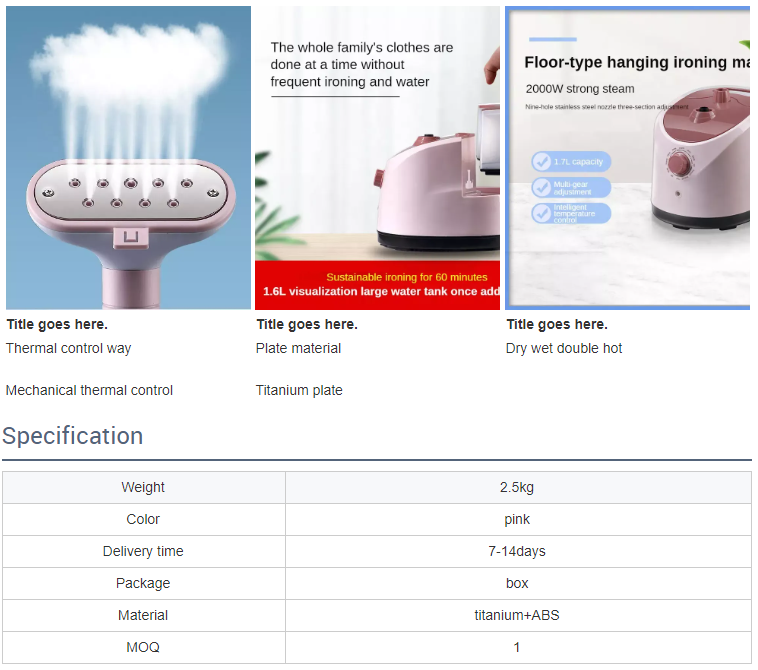Open the 1.6L water tank product image
The width and height of the screenshot is (758, 670).
(x=378, y=158)
